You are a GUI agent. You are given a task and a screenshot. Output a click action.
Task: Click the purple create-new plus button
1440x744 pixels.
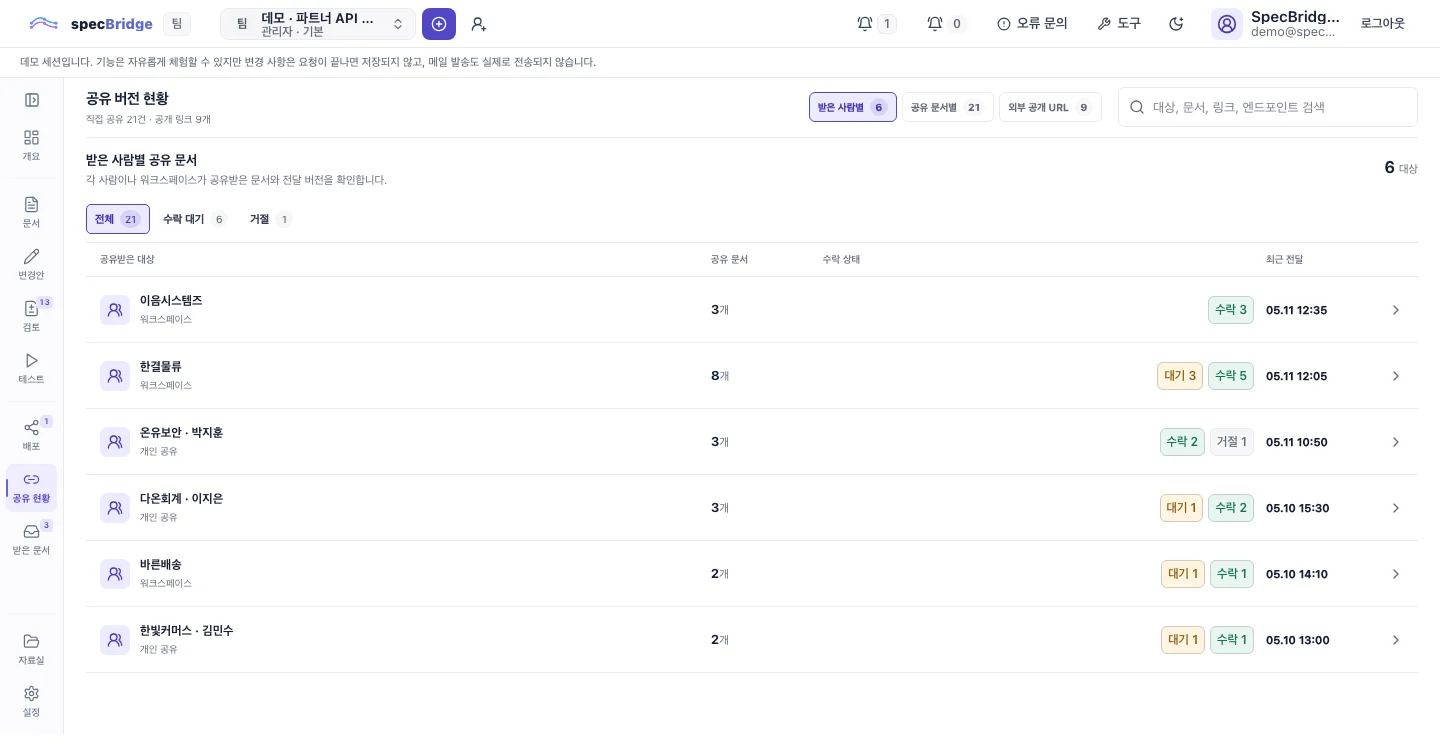click(x=439, y=24)
